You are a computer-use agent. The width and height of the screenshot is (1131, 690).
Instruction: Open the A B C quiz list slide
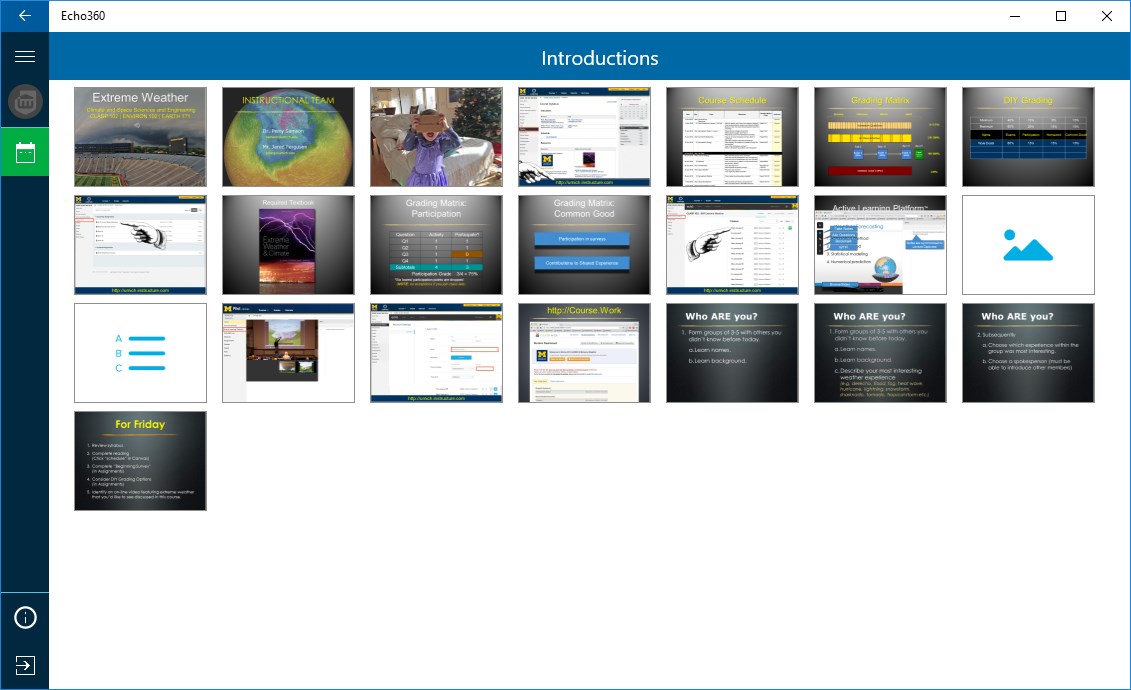(140, 353)
